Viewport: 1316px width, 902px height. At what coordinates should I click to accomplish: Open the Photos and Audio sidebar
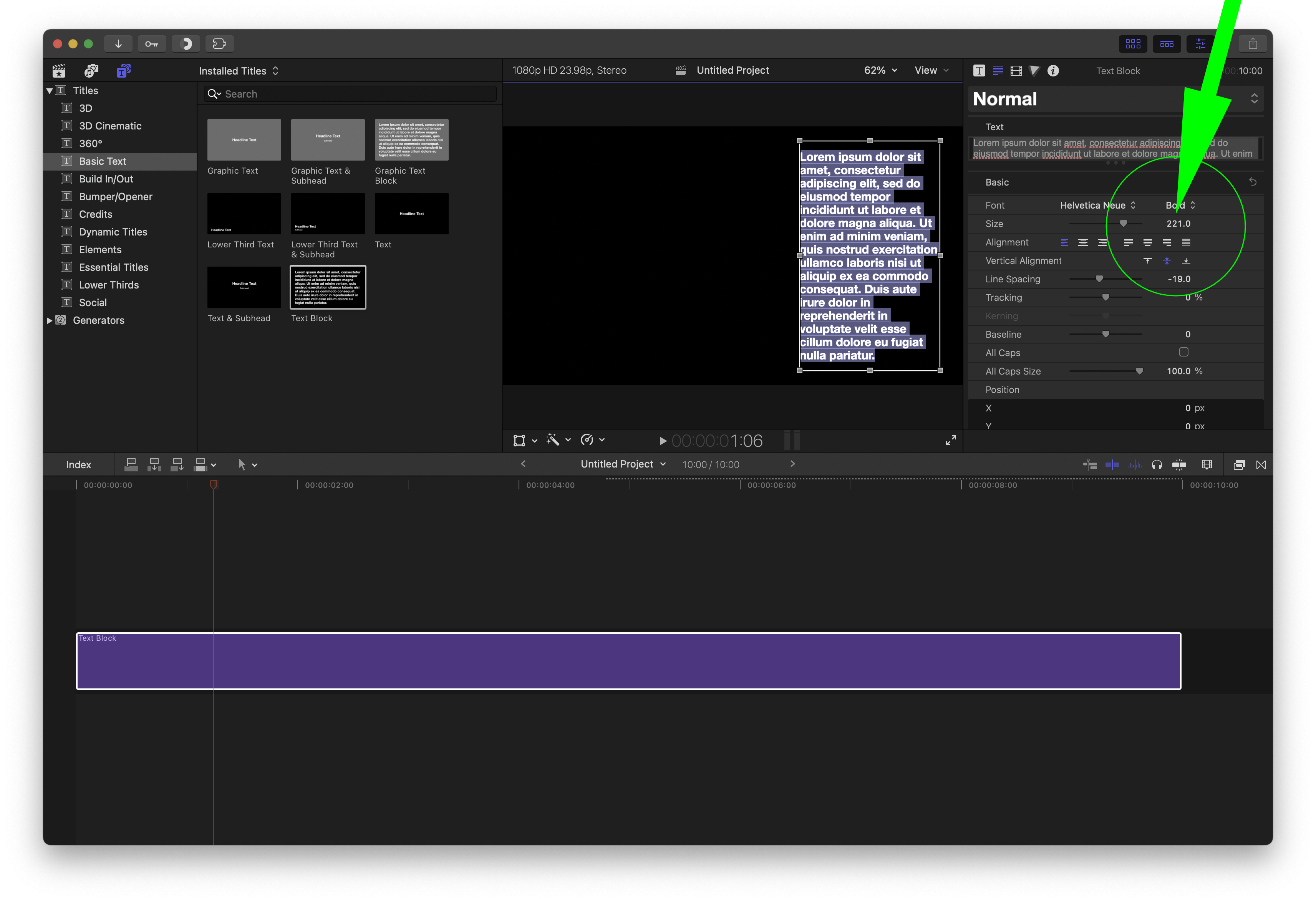pyautogui.click(x=91, y=71)
